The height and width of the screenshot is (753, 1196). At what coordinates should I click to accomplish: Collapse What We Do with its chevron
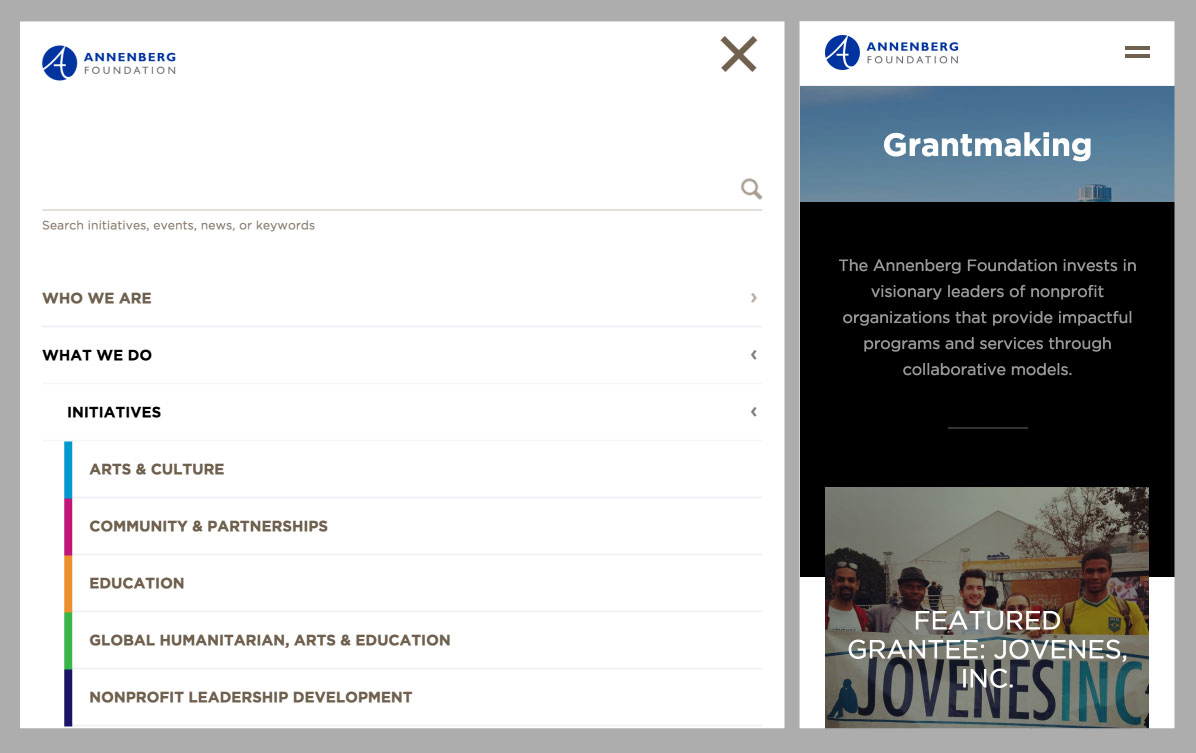point(754,355)
